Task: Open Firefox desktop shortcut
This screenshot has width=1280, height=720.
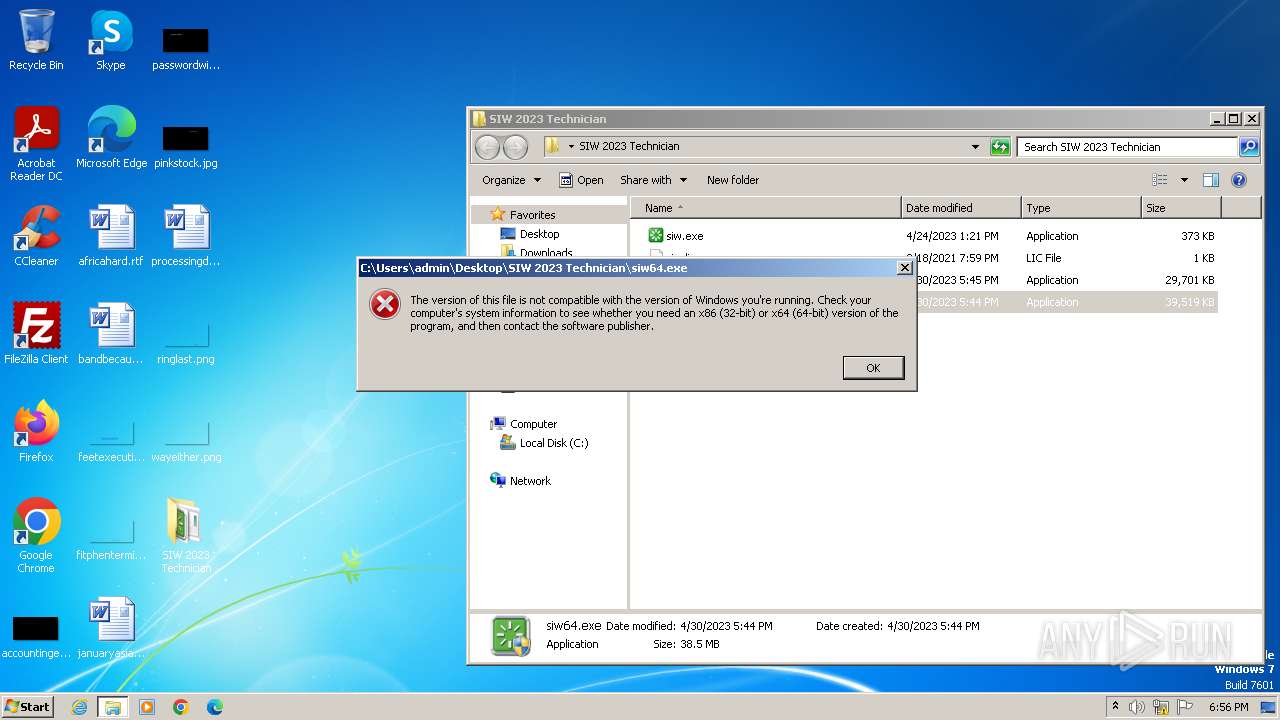Action: tap(36, 432)
